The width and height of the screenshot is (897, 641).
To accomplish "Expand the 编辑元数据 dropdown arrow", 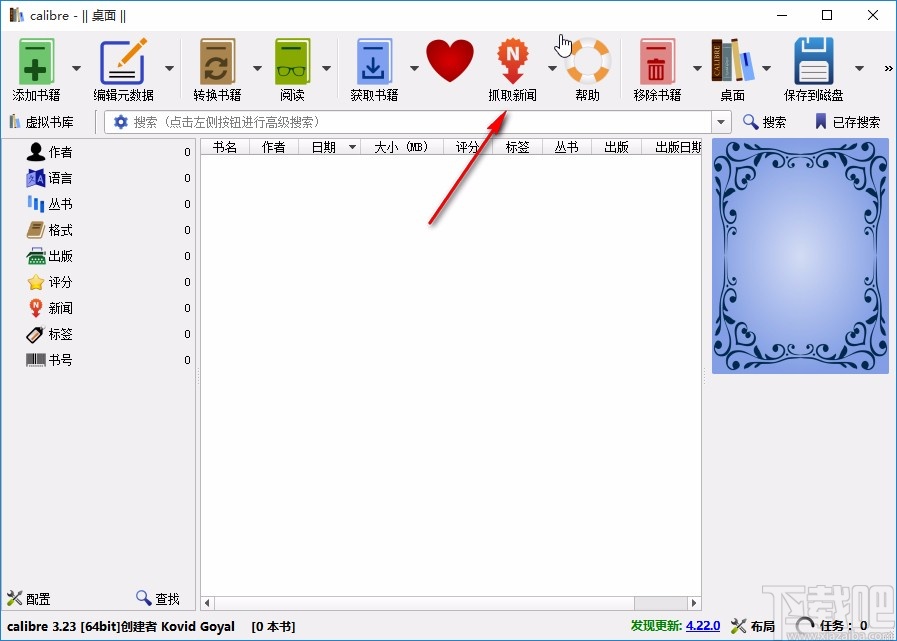I will coord(169,68).
